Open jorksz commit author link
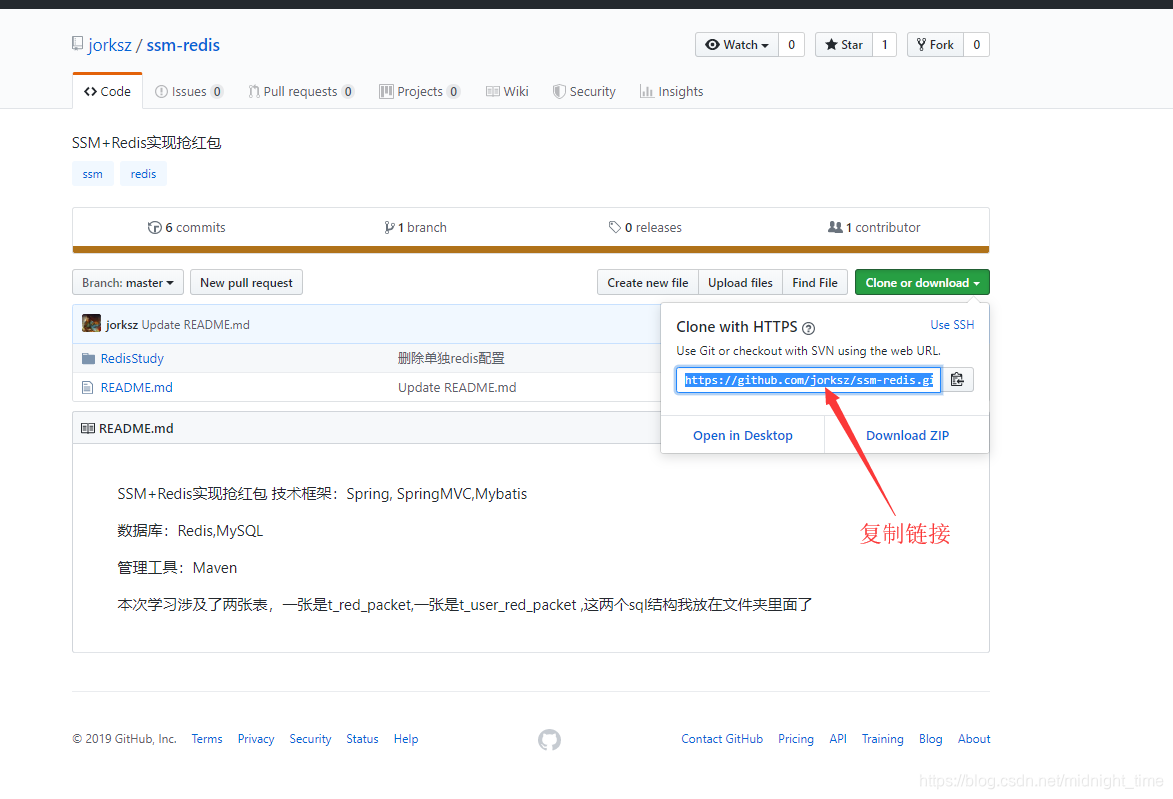Screen dimensions: 1173x799 [x=122, y=325]
